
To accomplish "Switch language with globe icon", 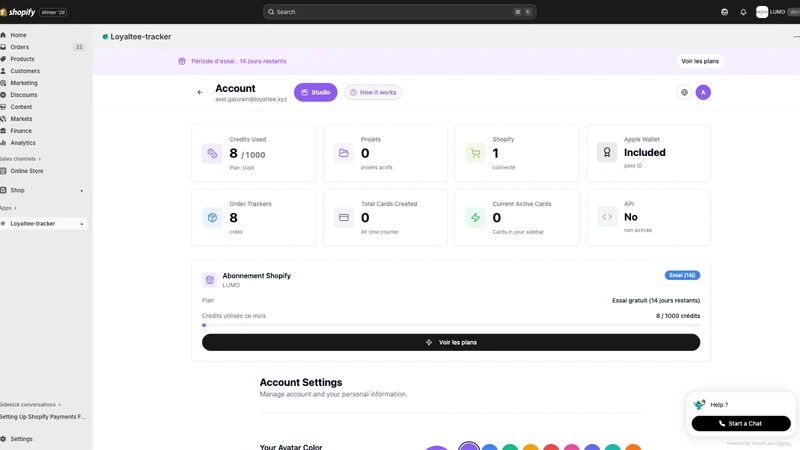I will pos(684,92).
